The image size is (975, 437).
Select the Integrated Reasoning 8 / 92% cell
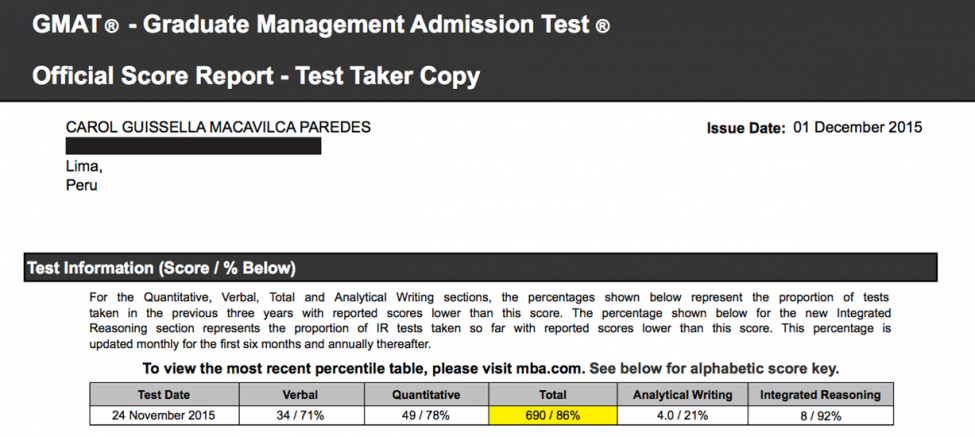[820, 414]
